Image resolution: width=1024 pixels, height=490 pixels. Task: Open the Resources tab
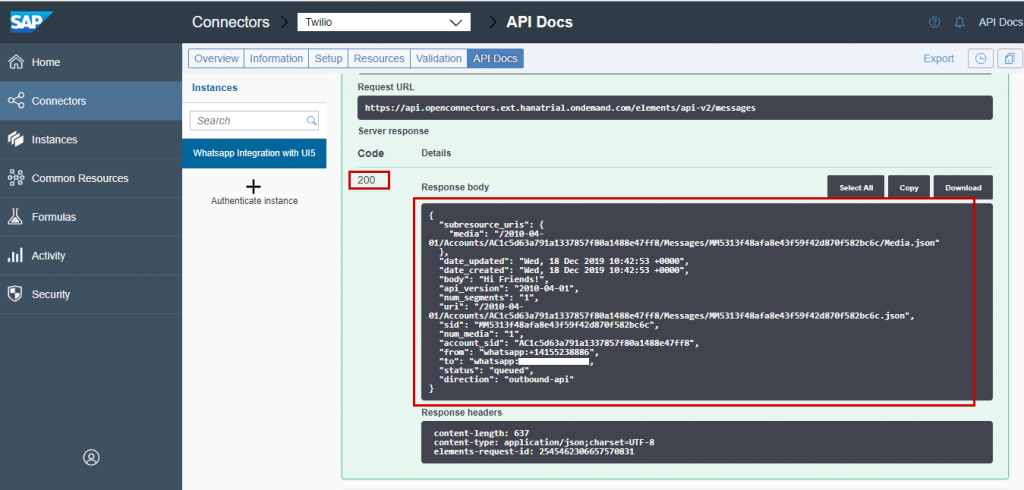coord(379,58)
